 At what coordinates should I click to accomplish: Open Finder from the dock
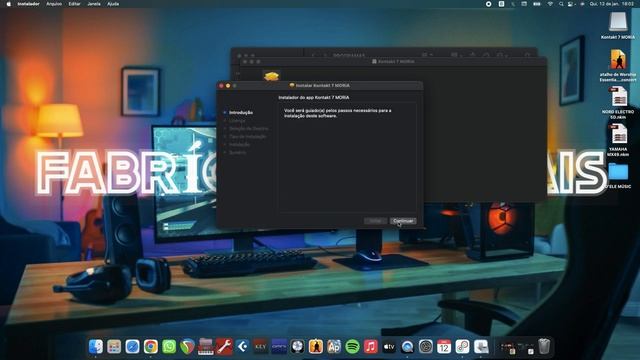(96, 347)
